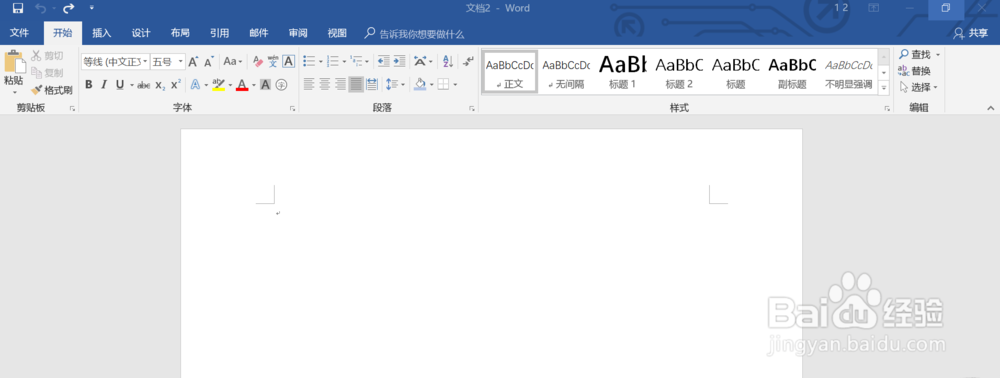Screen dimensions: 1000x378
Task: Apply the 标题 1 heading style
Action: [622, 72]
